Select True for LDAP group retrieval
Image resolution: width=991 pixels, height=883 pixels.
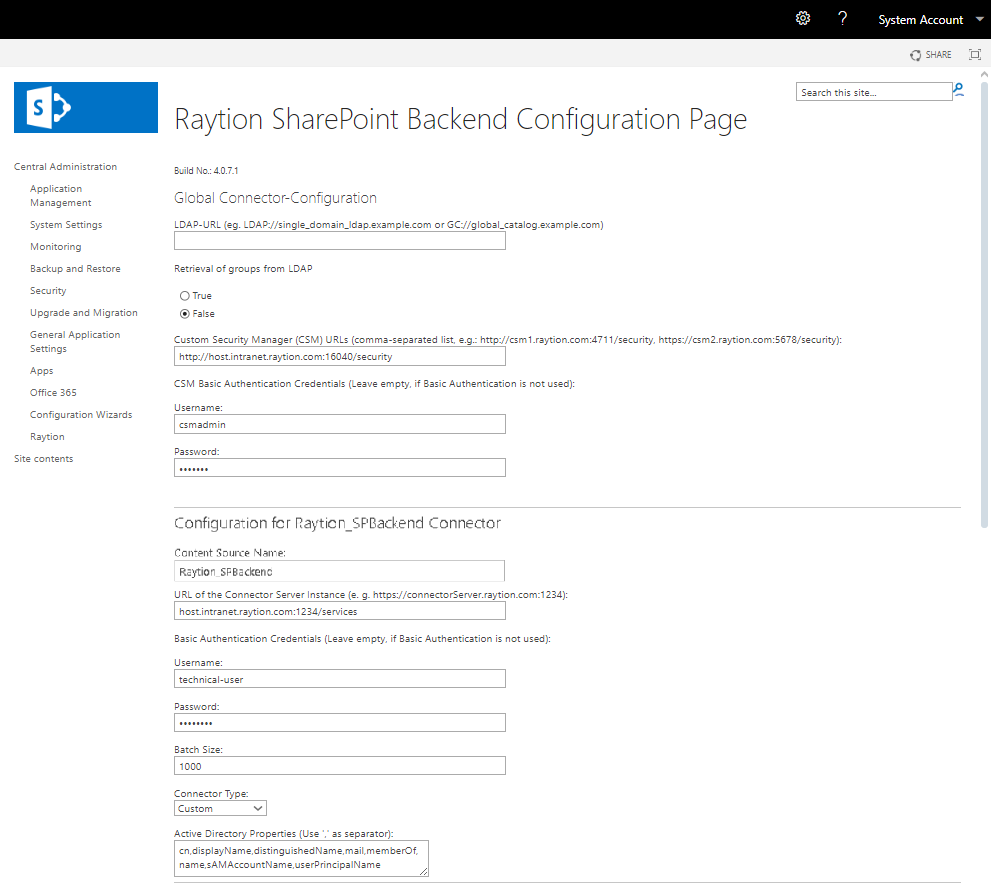point(184,296)
